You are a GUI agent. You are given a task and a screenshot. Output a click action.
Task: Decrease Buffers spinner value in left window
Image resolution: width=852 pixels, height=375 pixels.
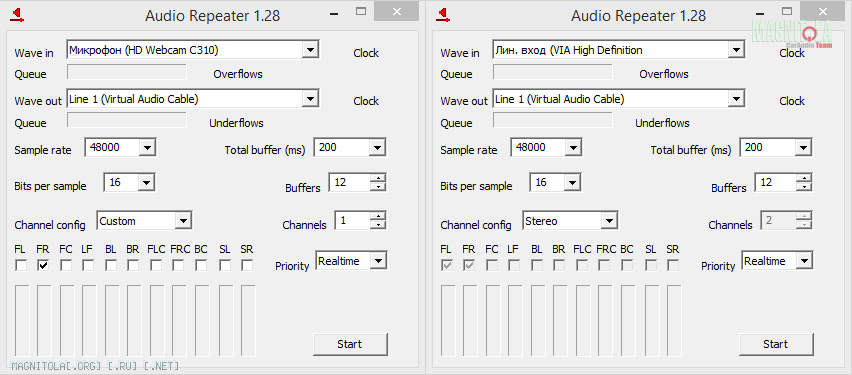(x=377, y=186)
